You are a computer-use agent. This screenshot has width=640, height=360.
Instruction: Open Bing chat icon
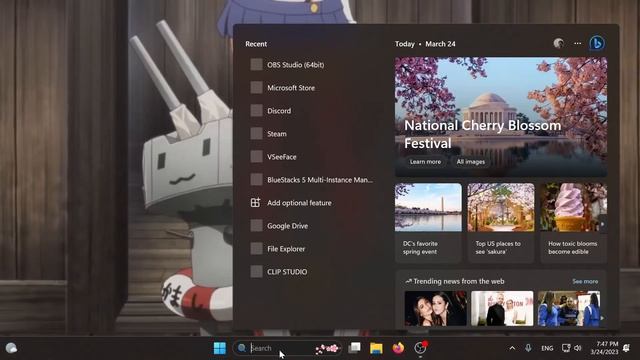tap(597, 43)
